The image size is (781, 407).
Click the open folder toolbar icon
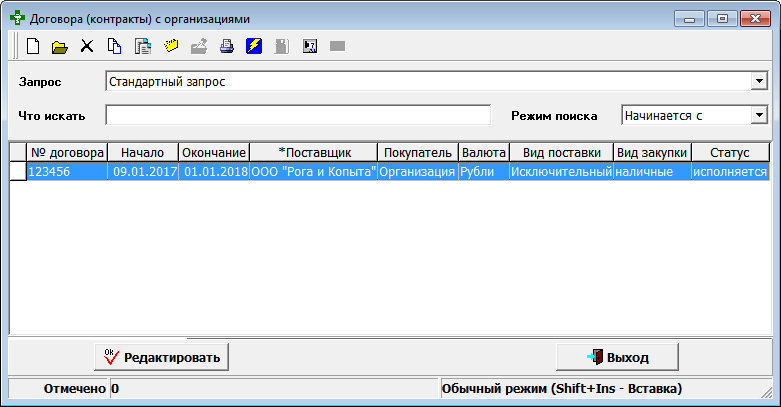click(x=60, y=46)
